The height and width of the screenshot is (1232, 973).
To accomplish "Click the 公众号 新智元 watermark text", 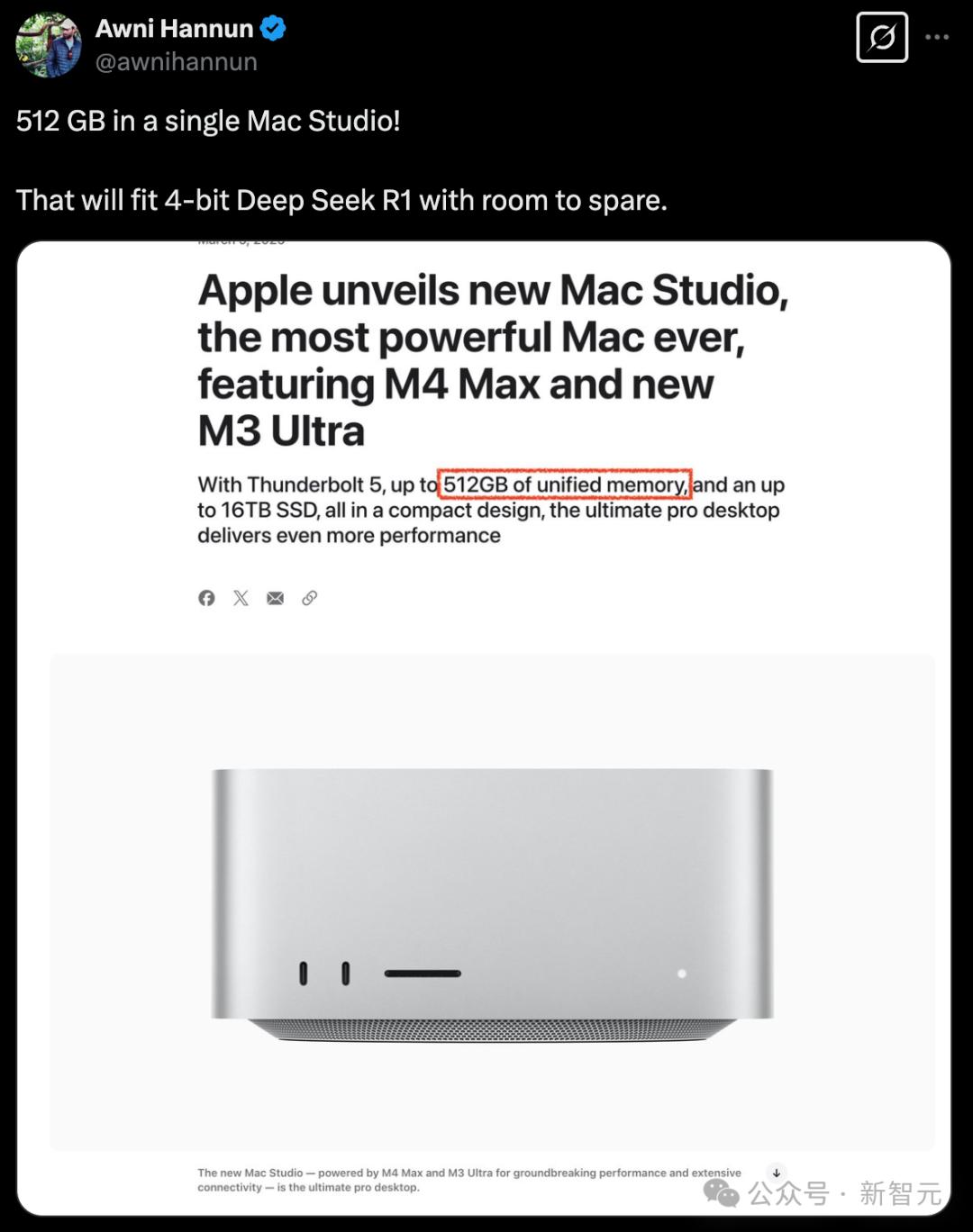I will click(x=844, y=1194).
